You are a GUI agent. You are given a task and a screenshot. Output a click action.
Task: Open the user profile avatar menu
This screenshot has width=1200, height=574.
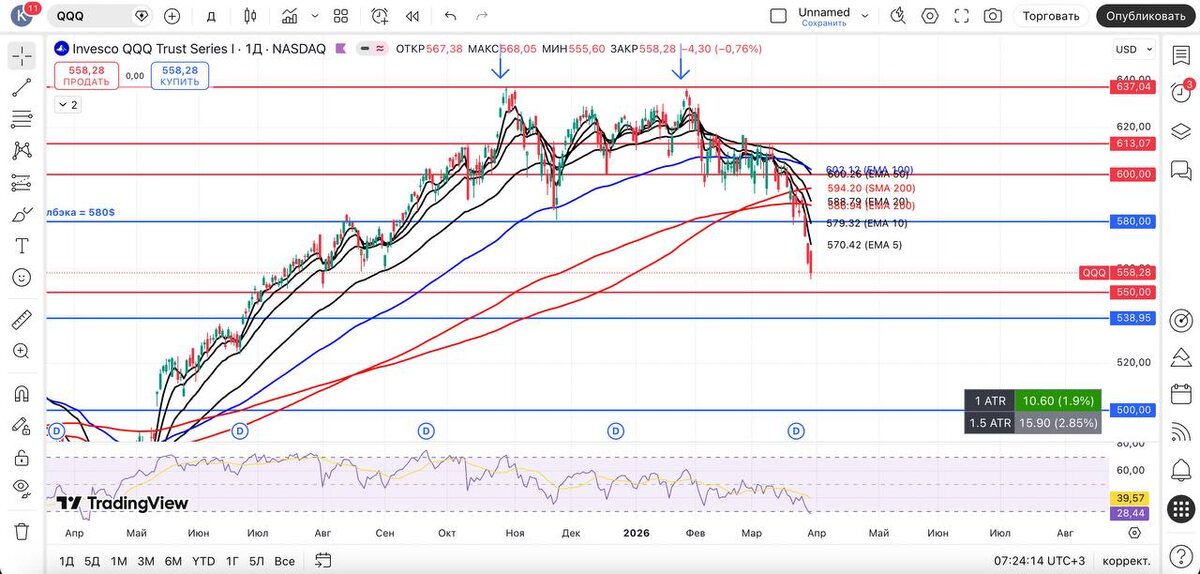pyautogui.click(x=22, y=16)
